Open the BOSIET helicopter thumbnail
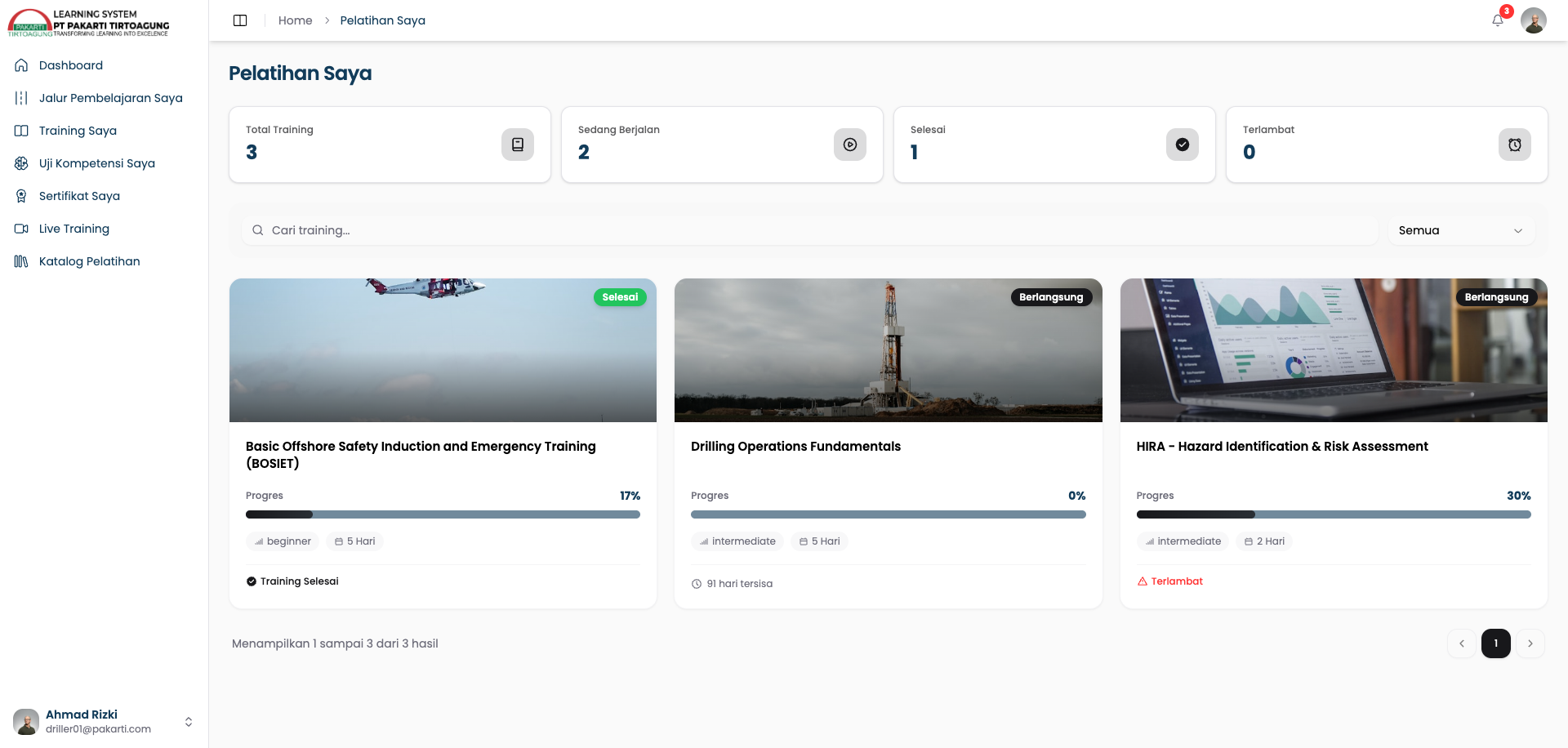Image resolution: width=1568 pixels, height=748 pixels. 443,350
